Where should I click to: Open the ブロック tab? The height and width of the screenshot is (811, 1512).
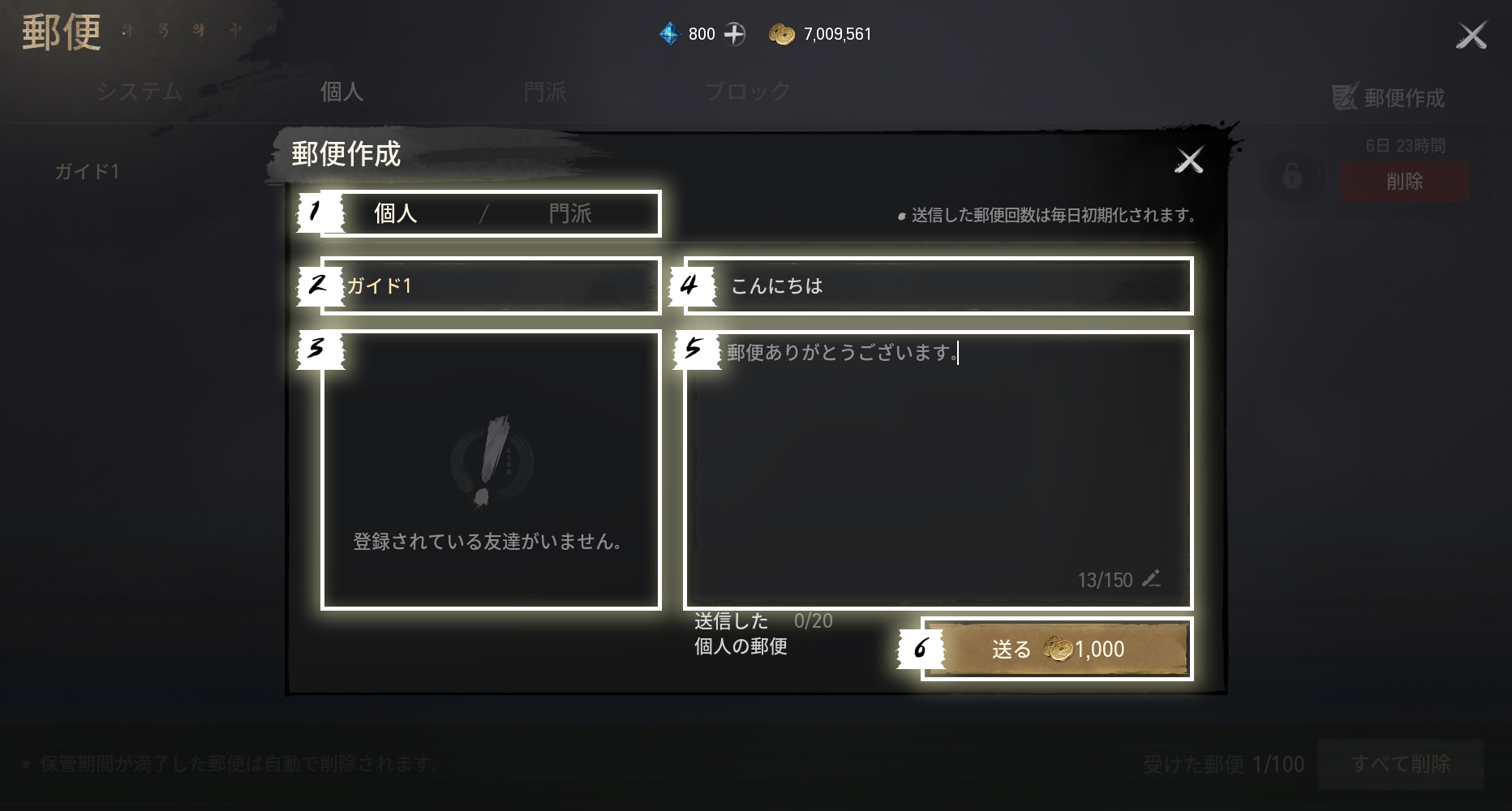click(x=747, y=92)
